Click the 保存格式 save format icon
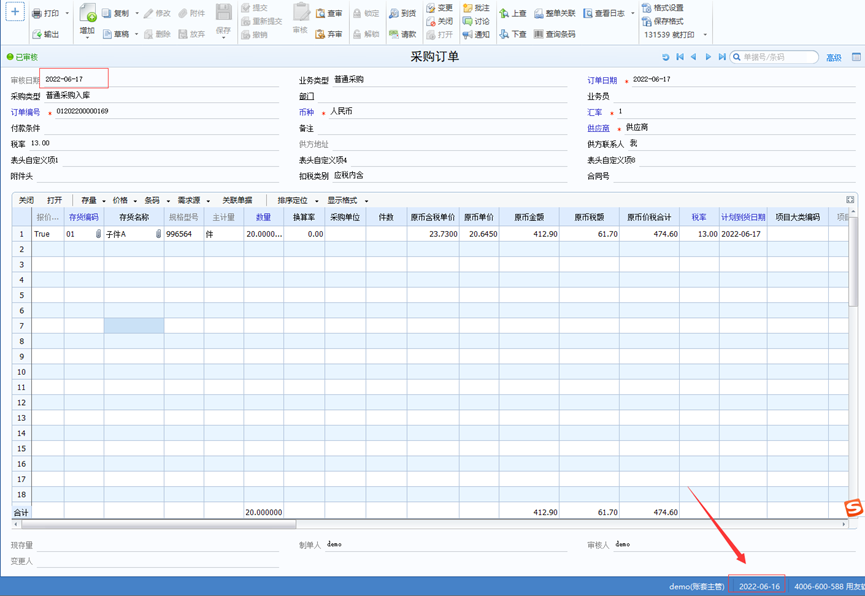The width and height of the screenshot is (865, 596). click(x=647, y=22)
